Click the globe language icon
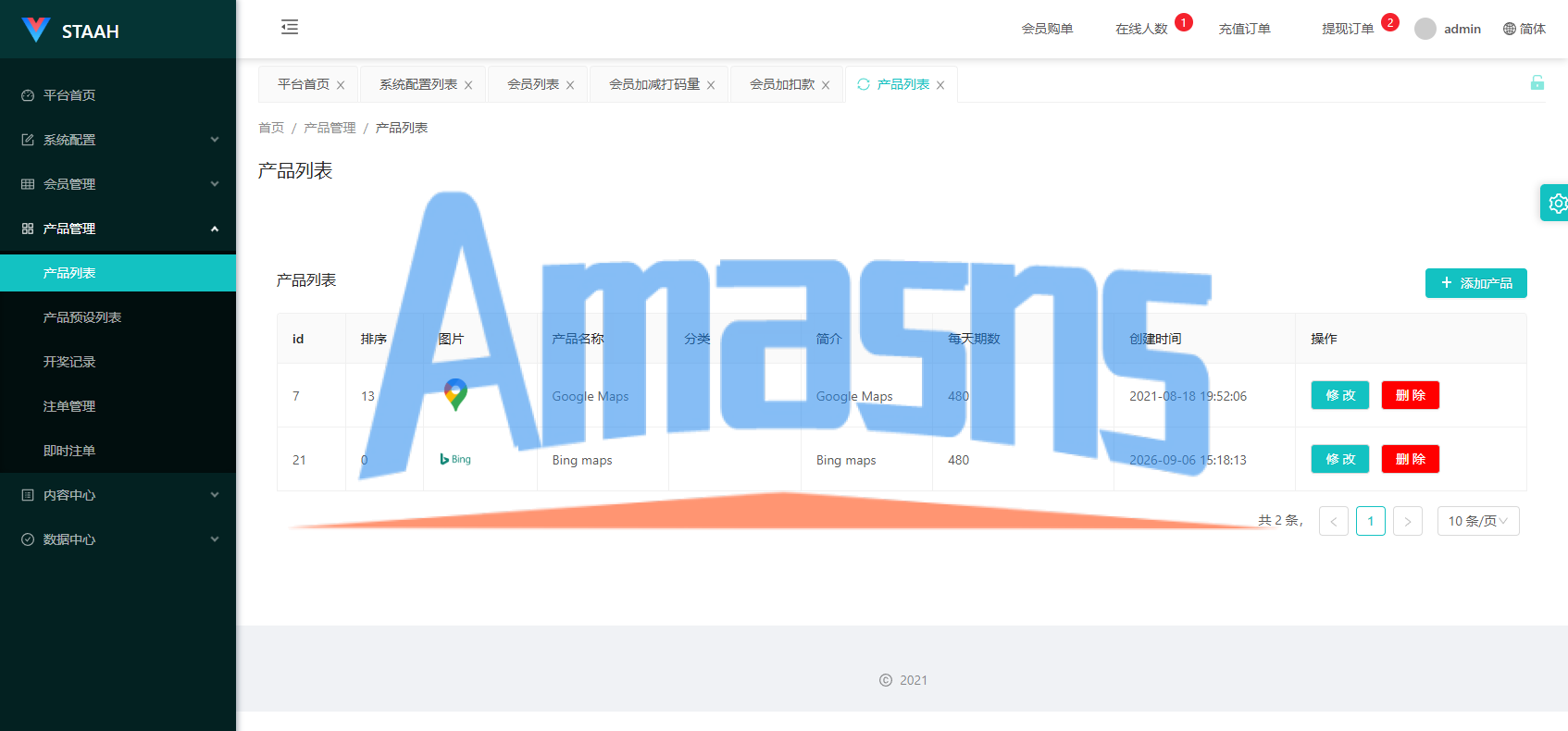 pos(1510,29)
